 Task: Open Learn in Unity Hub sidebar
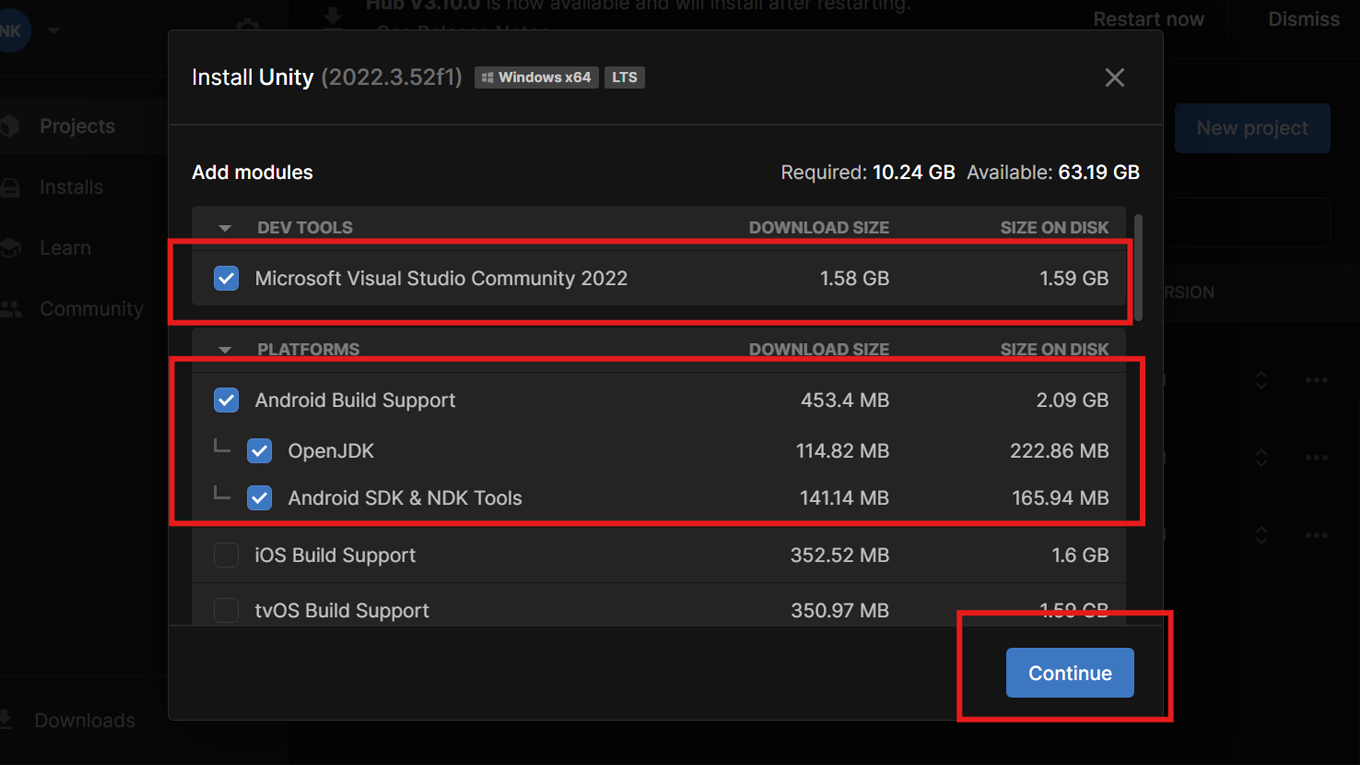65,248
